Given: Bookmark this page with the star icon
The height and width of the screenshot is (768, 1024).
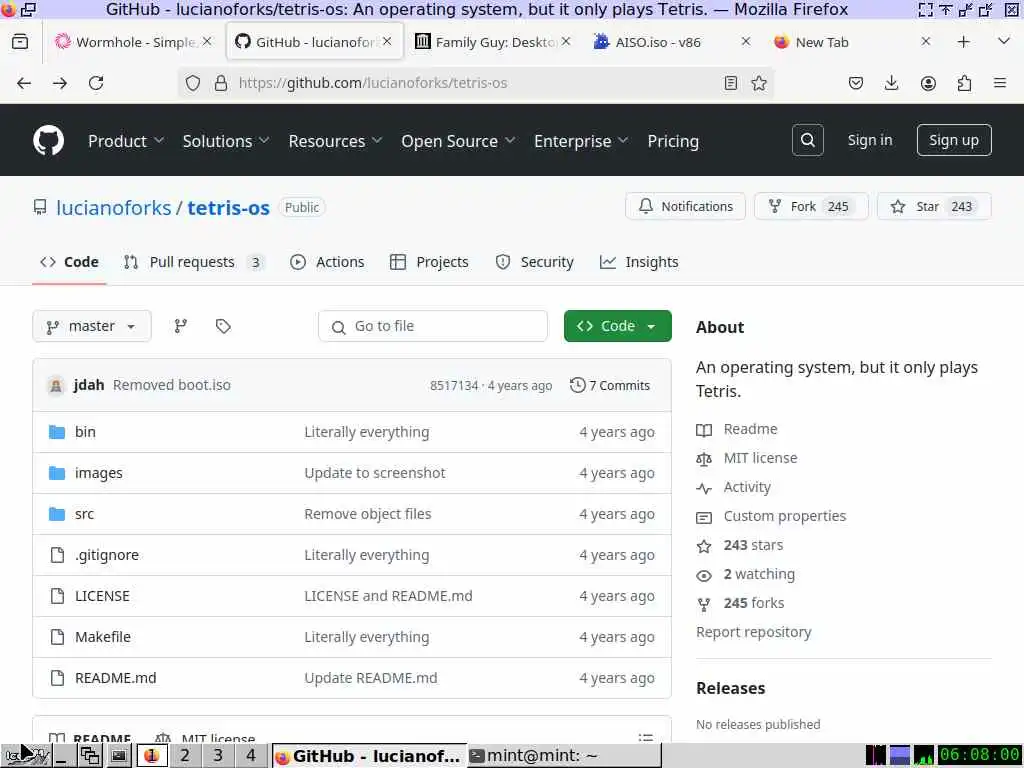Looking at the screenshot, I should tap(759, 83).
